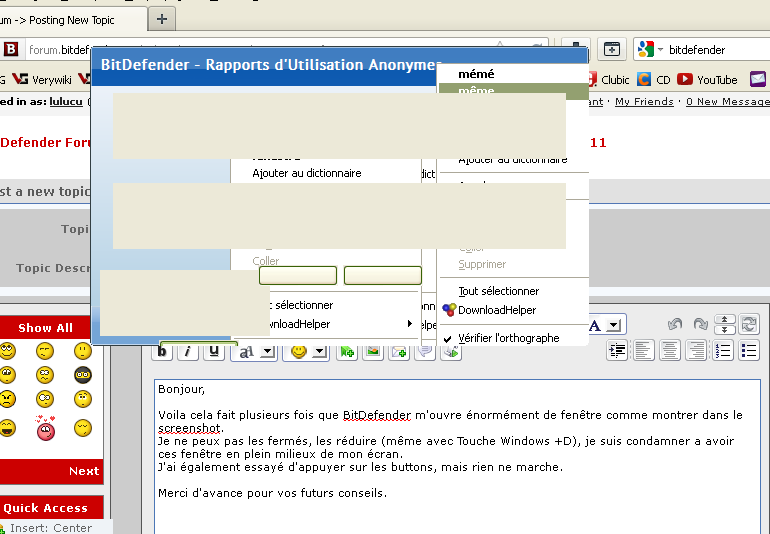Click the Insert: Center quick access item
This screenshot has height=534, width=770.
click(x=51, y=528)
